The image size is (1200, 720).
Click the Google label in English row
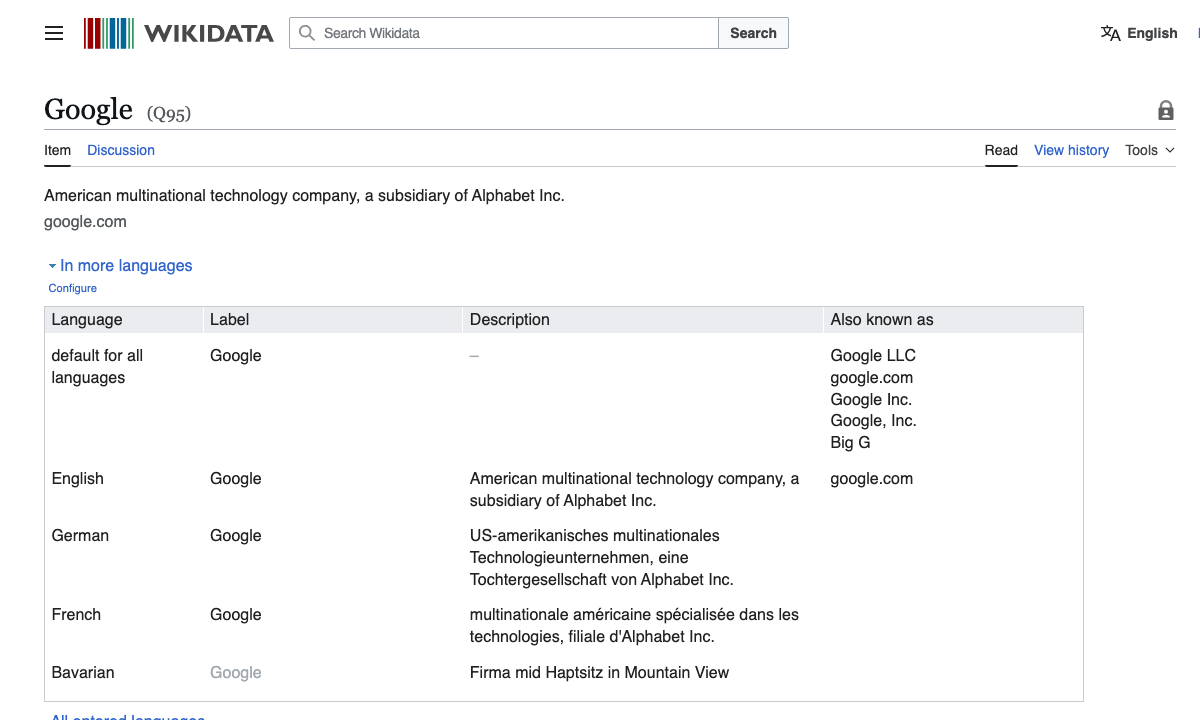coord(236,479)
